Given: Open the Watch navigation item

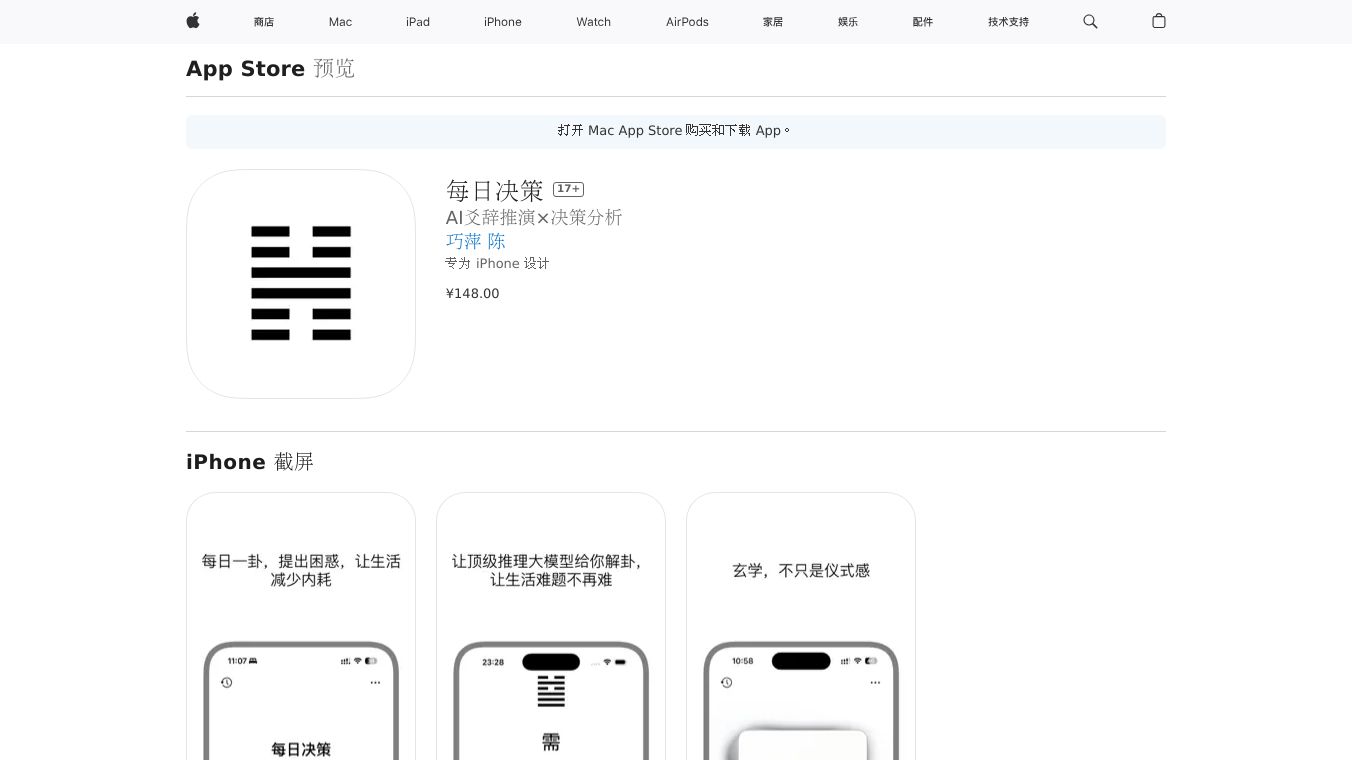Looking at the screenshot, I should tap(594, 22).
